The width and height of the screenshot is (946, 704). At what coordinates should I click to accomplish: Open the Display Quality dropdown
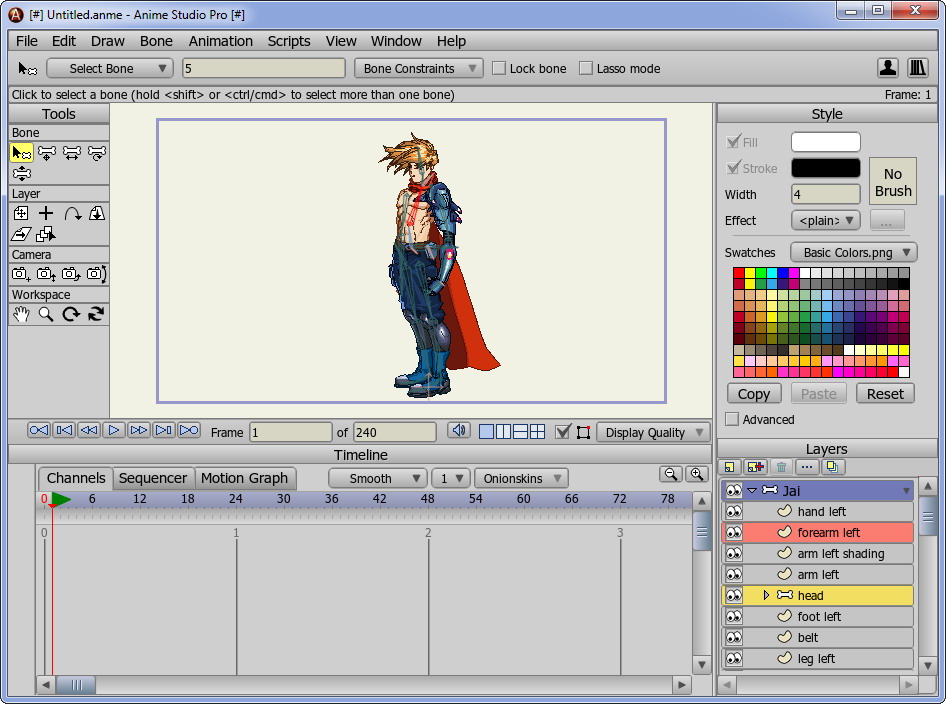[653, 432]
